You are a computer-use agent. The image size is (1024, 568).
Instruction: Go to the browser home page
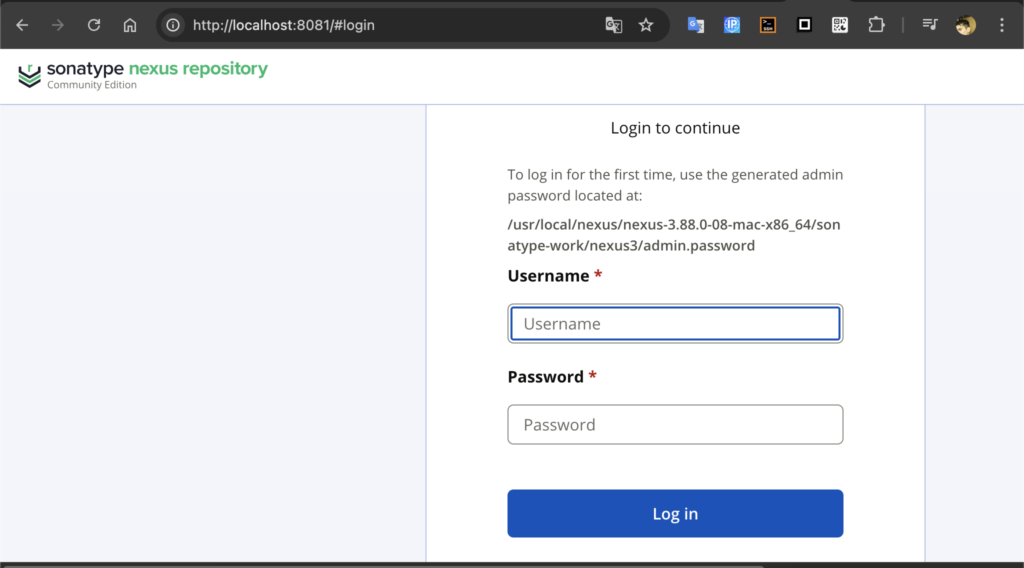[130, 25]
